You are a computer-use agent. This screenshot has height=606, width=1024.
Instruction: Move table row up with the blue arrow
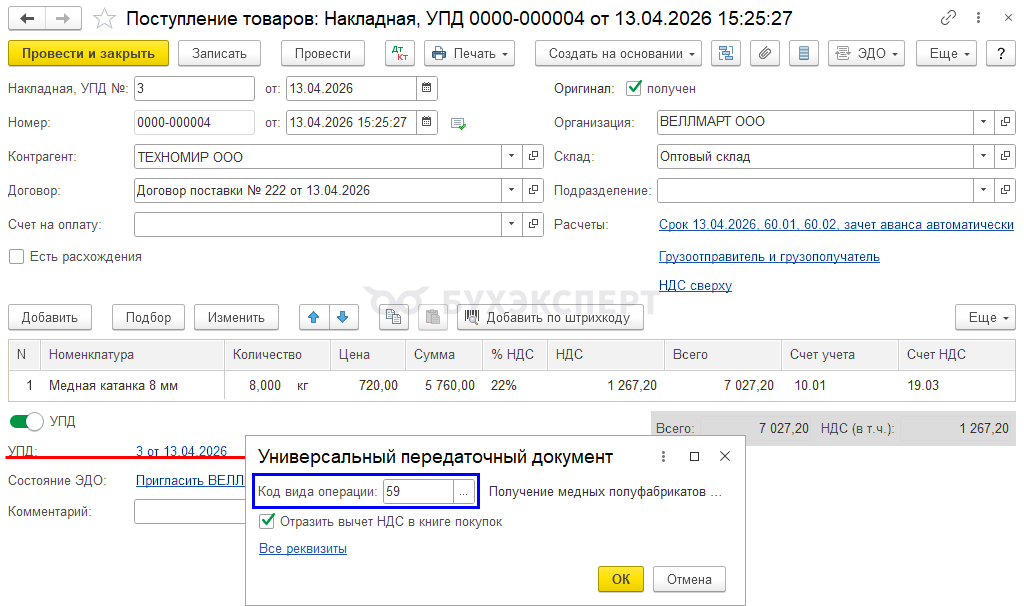[314, 317]
